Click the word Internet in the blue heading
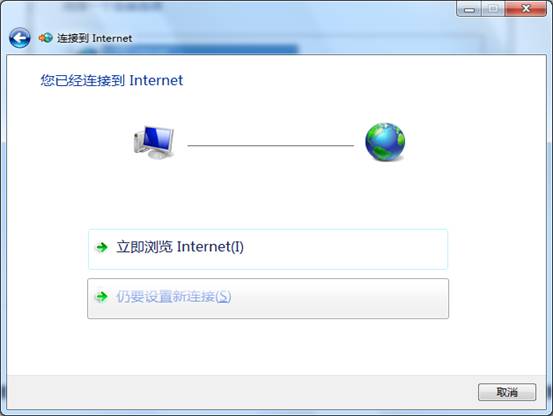 tap(156, 80)
